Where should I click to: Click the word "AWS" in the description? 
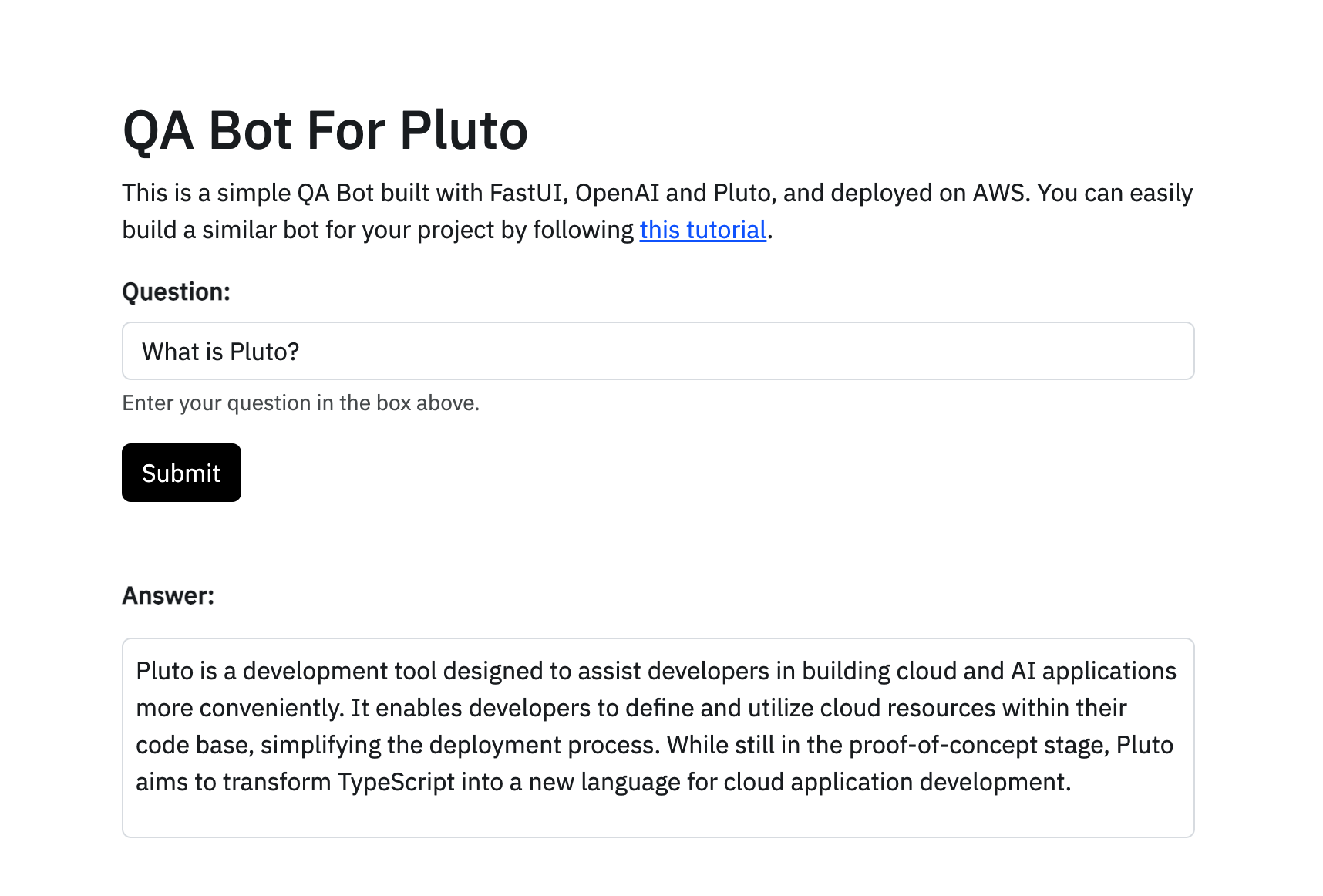pos(1000,193)
